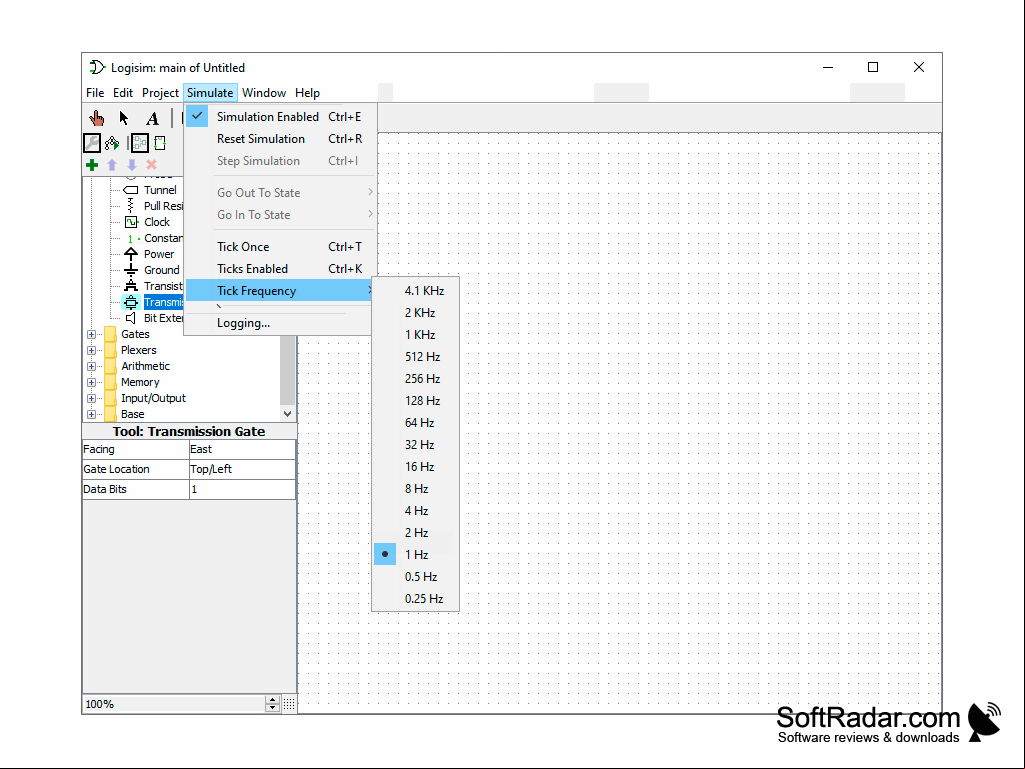Select the Transistor component icon
This screenshot has height=769, width=1025.
[x=131, y=286]
